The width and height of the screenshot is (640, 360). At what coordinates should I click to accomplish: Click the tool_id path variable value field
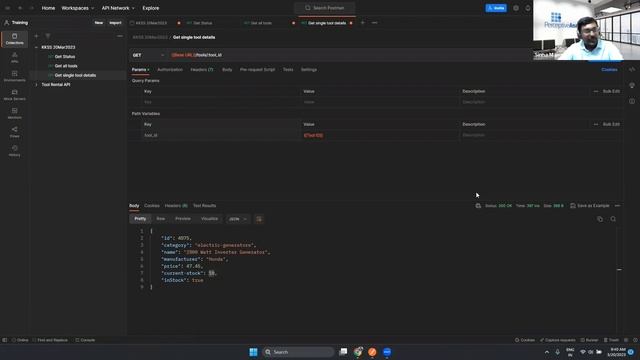coord(380,136)
